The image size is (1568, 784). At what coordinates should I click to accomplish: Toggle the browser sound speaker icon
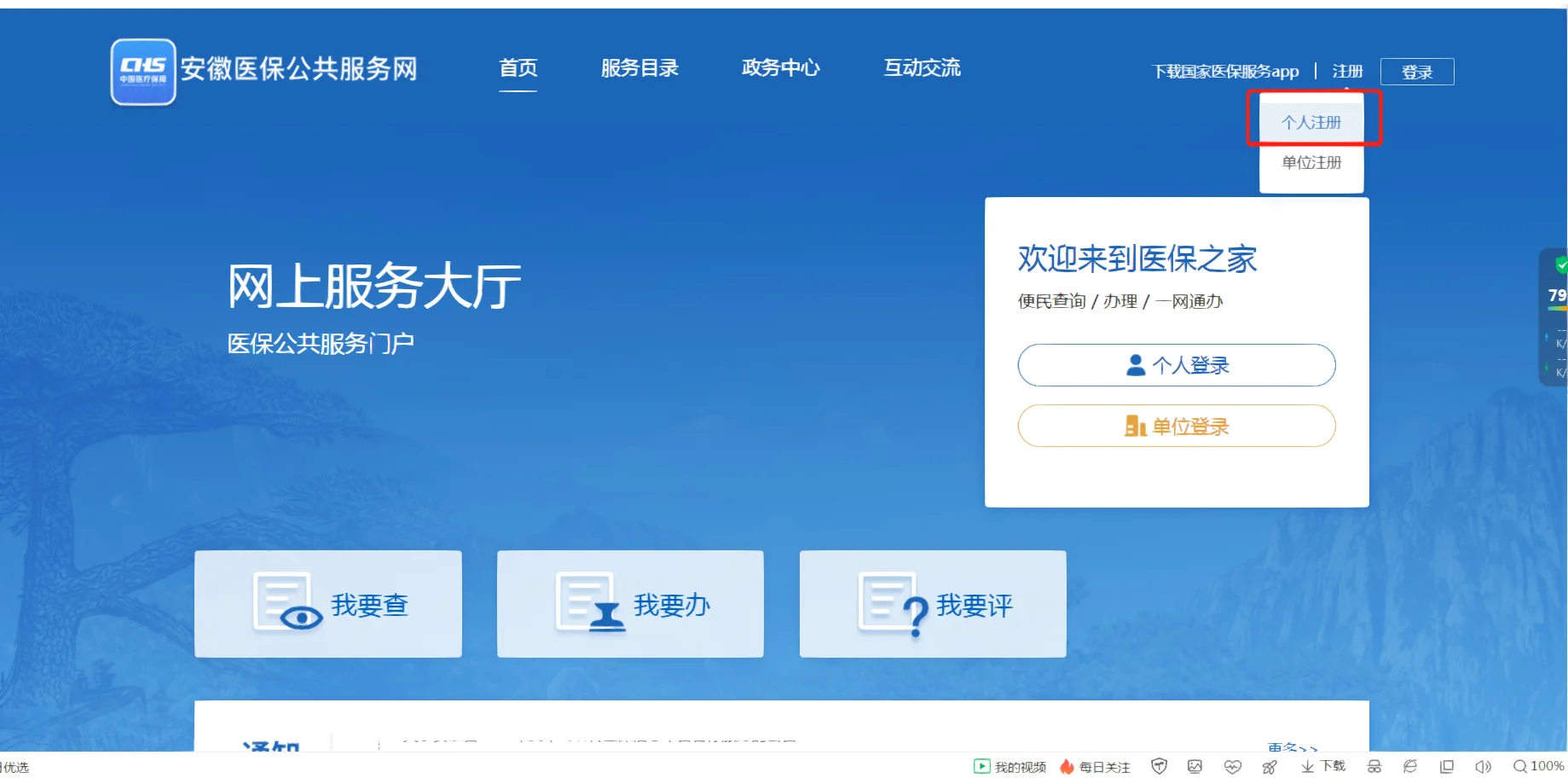[1484, 766]
